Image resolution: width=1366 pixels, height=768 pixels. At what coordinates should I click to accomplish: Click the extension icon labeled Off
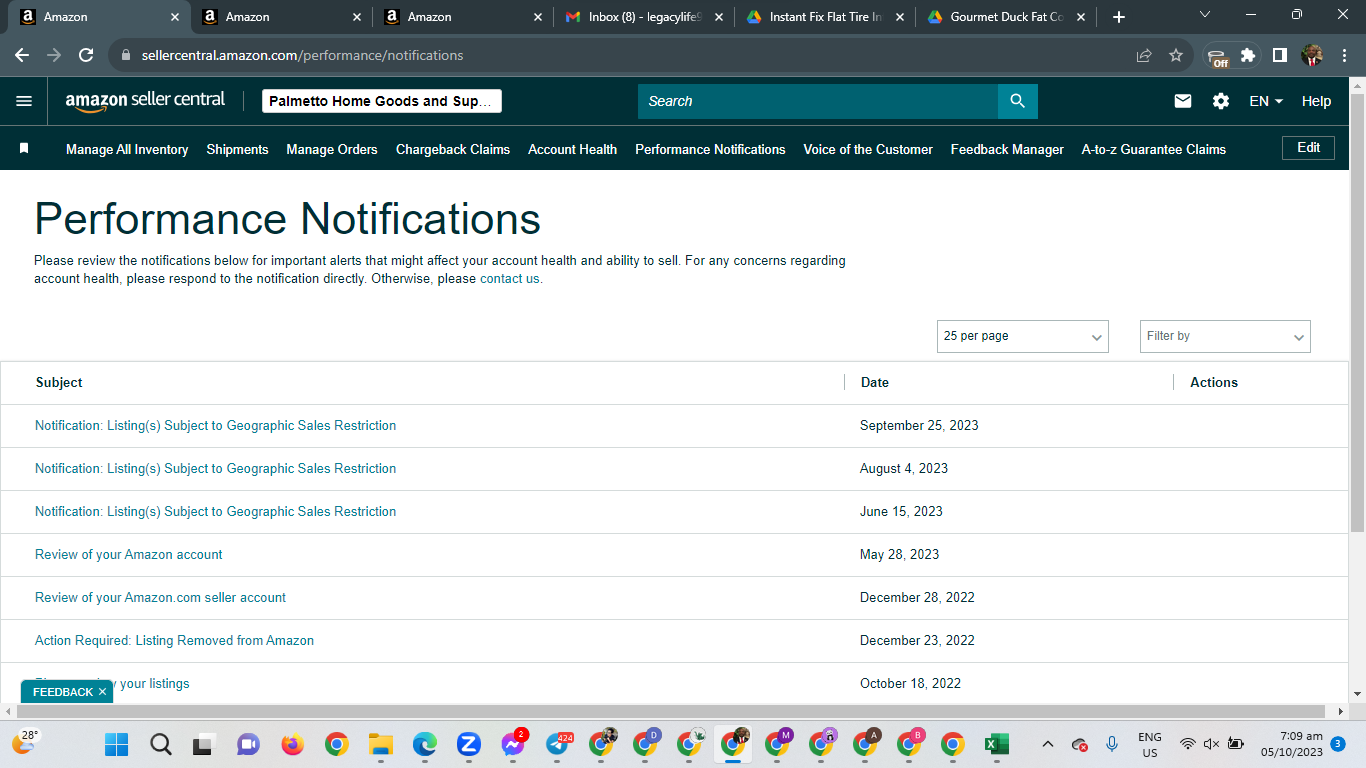coord(1217,57)
